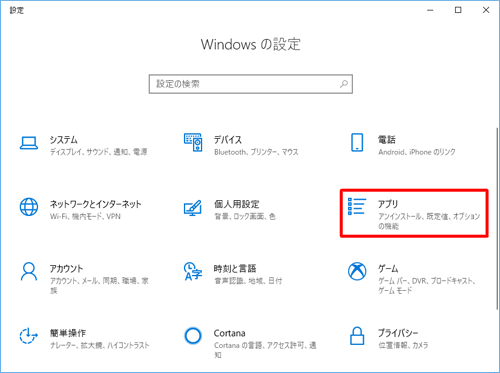This screenshot has width=500, height=373.
Task: Click the Android、iPhone のリンク description
Action: coord(417,152)
